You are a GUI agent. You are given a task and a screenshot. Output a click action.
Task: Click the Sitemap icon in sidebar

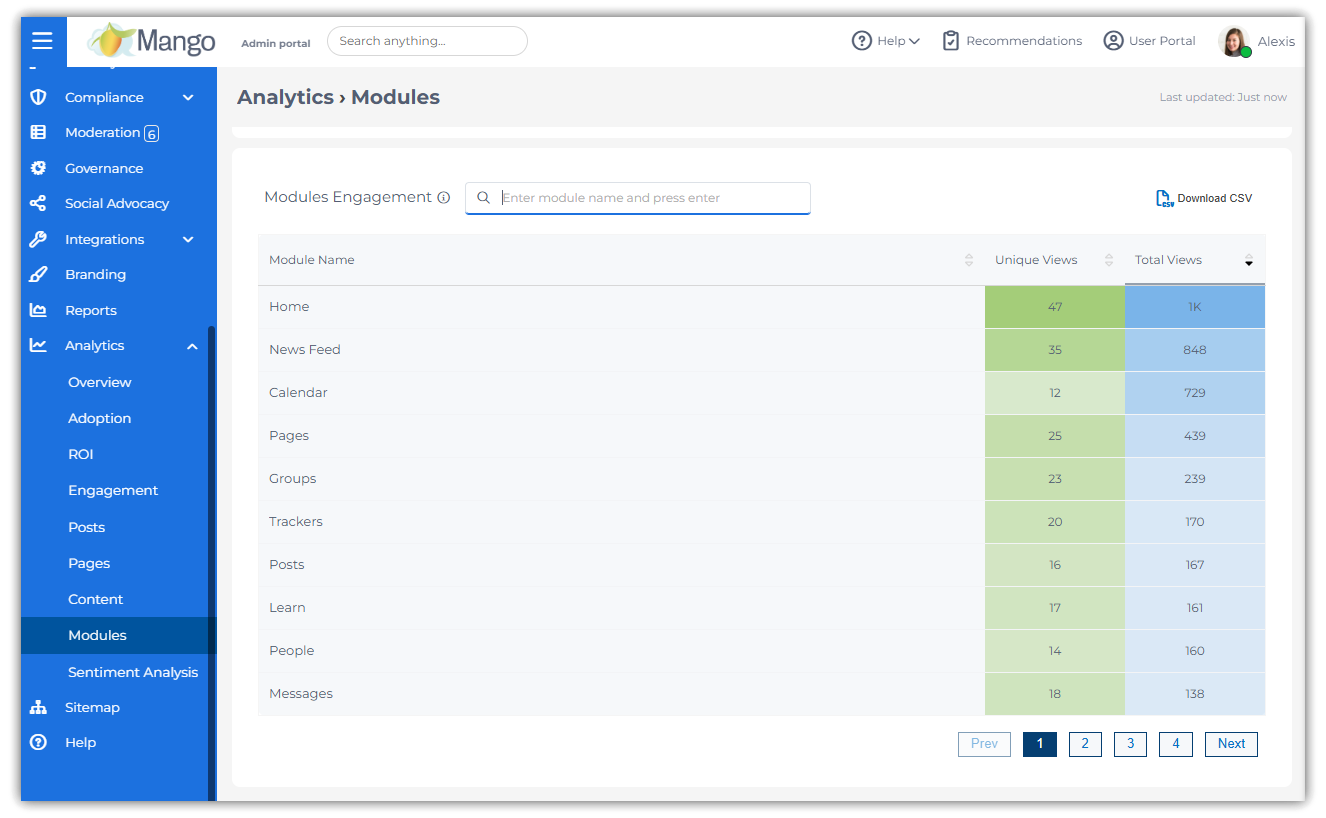pyautogui.click(x=38, y=707)
